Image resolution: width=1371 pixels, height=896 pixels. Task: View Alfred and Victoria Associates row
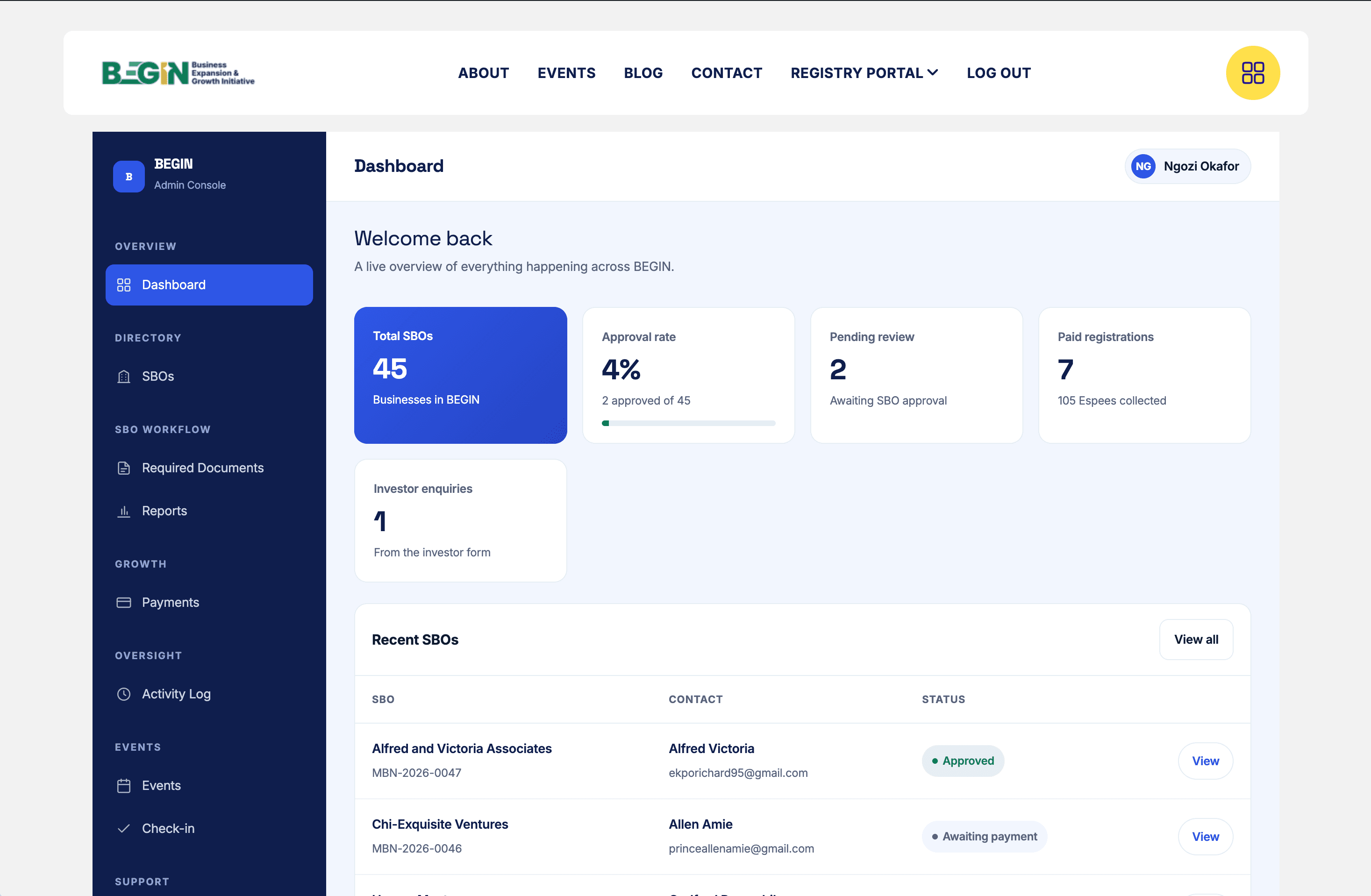point(1205,761)
